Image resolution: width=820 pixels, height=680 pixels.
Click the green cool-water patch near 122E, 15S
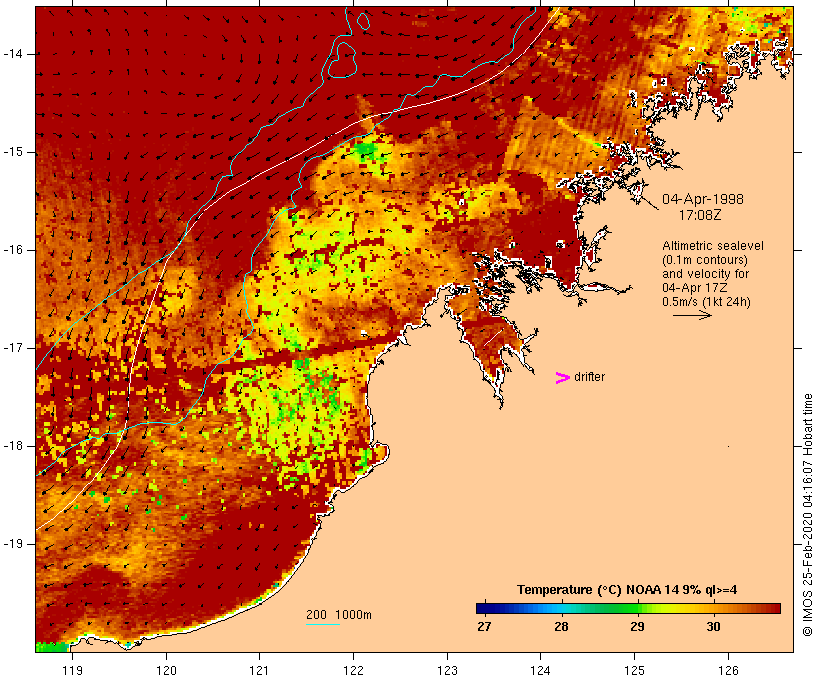(365, 150)
